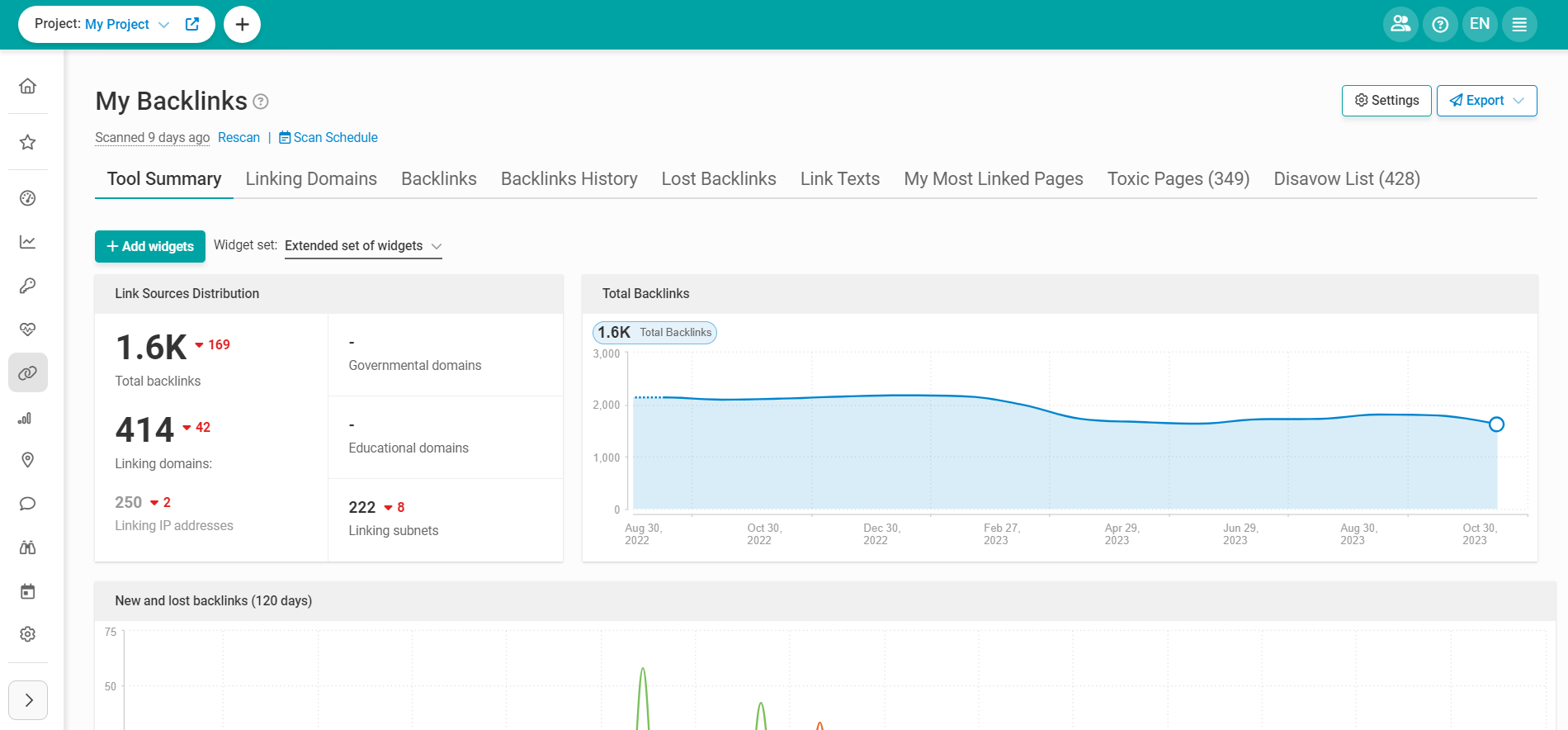Open the Disavow List (428) tab
The width and height of the screenshot is (1568, 730).
pos(1347,179)
